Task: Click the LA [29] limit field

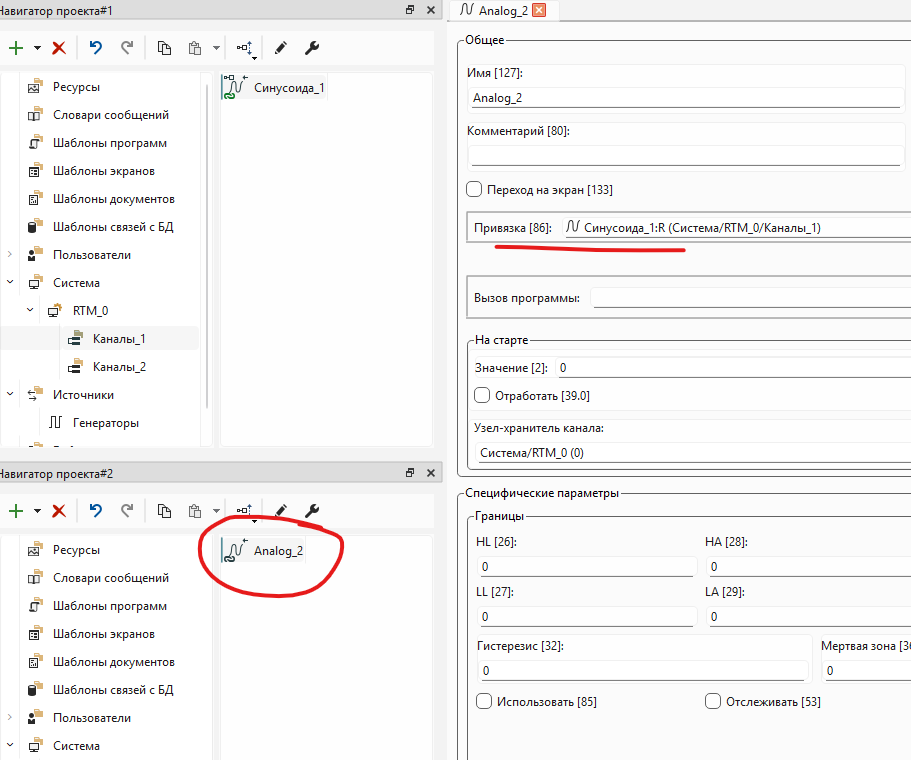Action: (x=808, y=616)
